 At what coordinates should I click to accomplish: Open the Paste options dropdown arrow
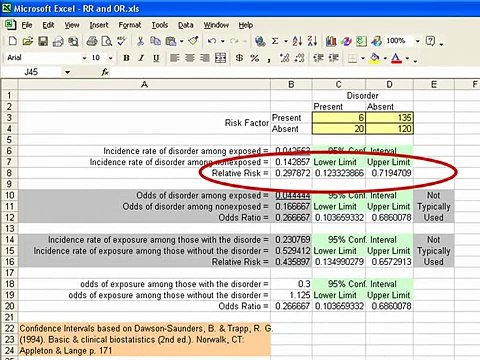pos(182,41)
